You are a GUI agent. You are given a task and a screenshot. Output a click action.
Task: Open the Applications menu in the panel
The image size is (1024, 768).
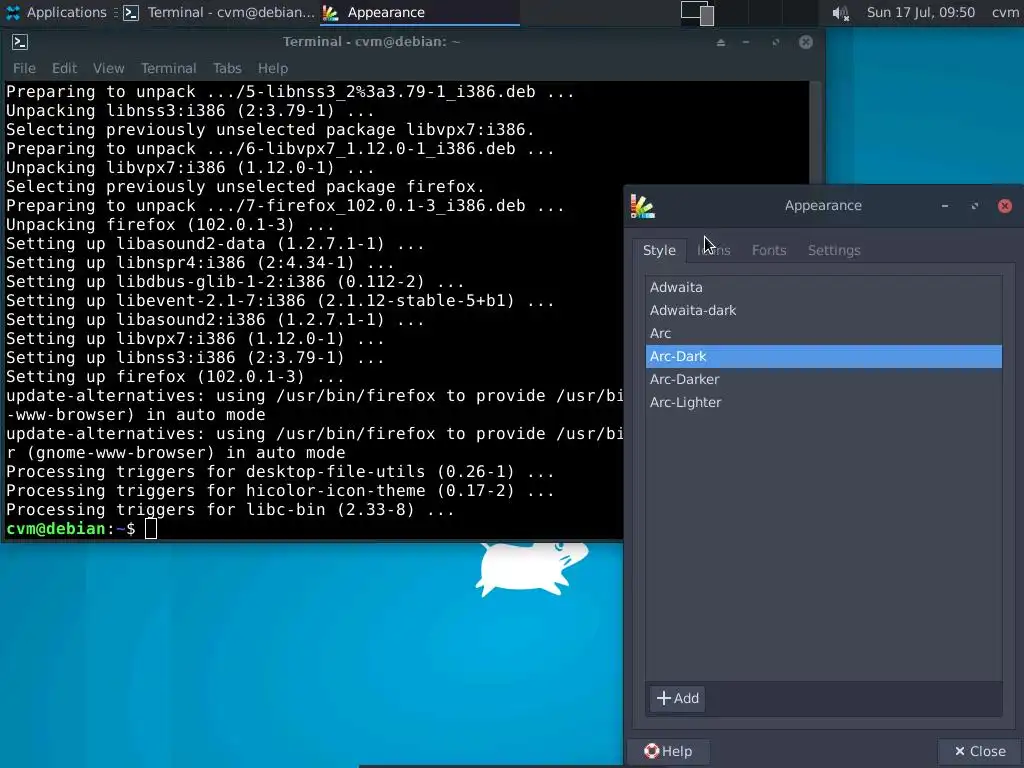(56, 12)
